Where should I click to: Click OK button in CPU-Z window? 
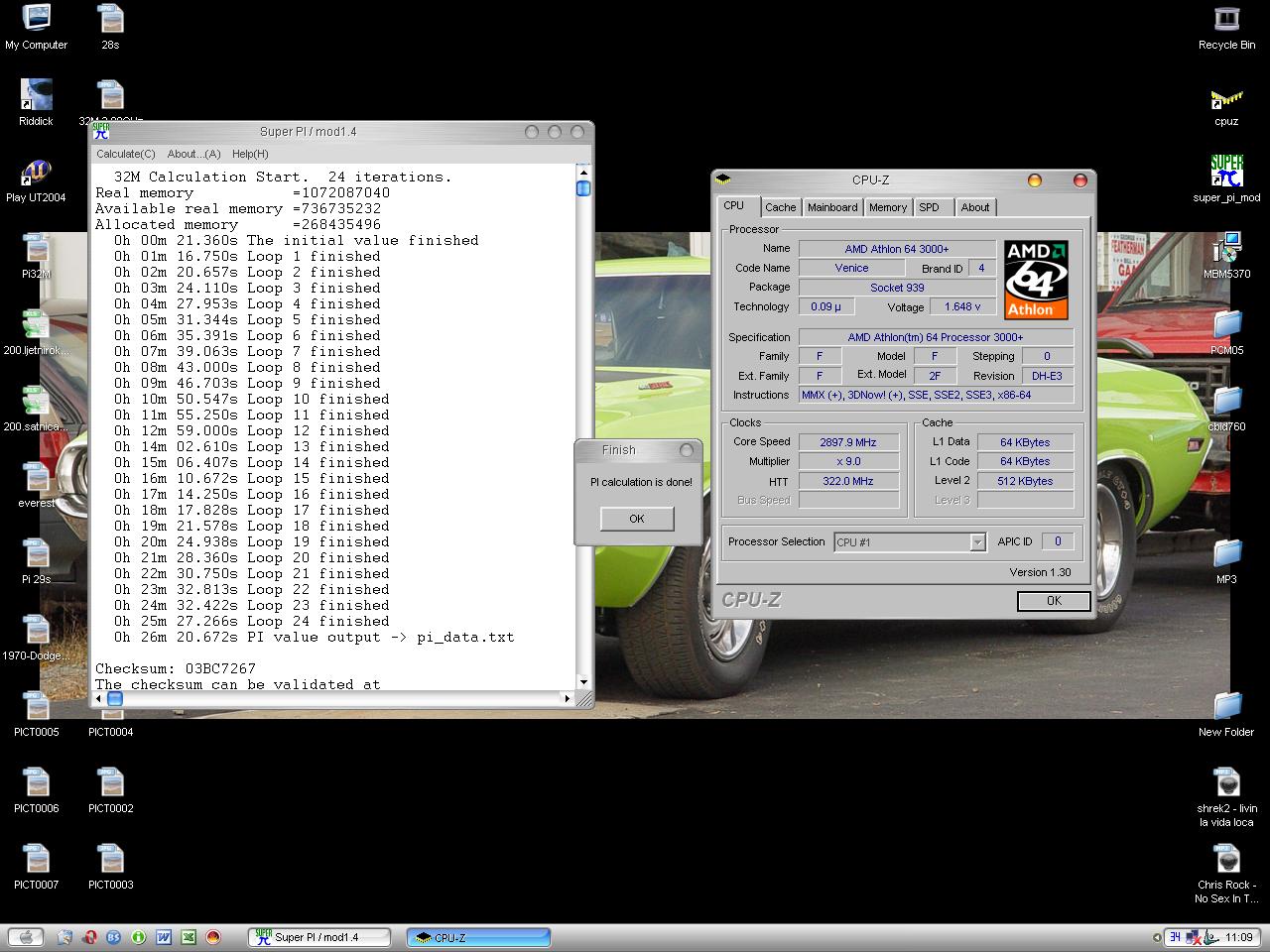point(1054,600)
